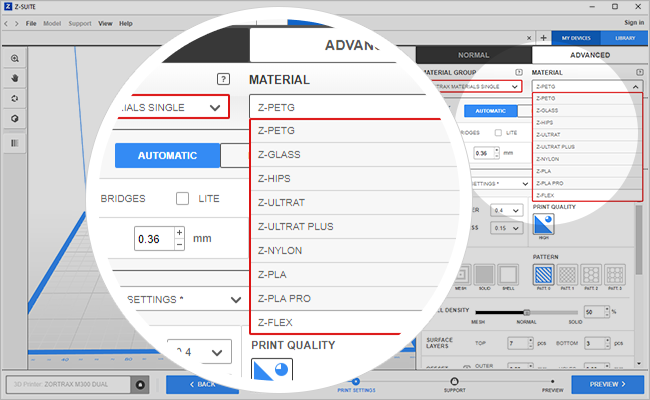Close the current project tab with X
This screenshot has height=400, width=650.
coord(529,38)
